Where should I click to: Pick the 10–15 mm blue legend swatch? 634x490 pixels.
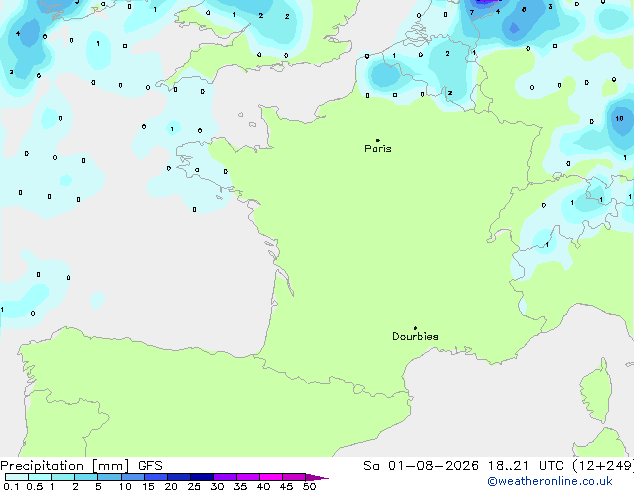click(x=132, y=477)
